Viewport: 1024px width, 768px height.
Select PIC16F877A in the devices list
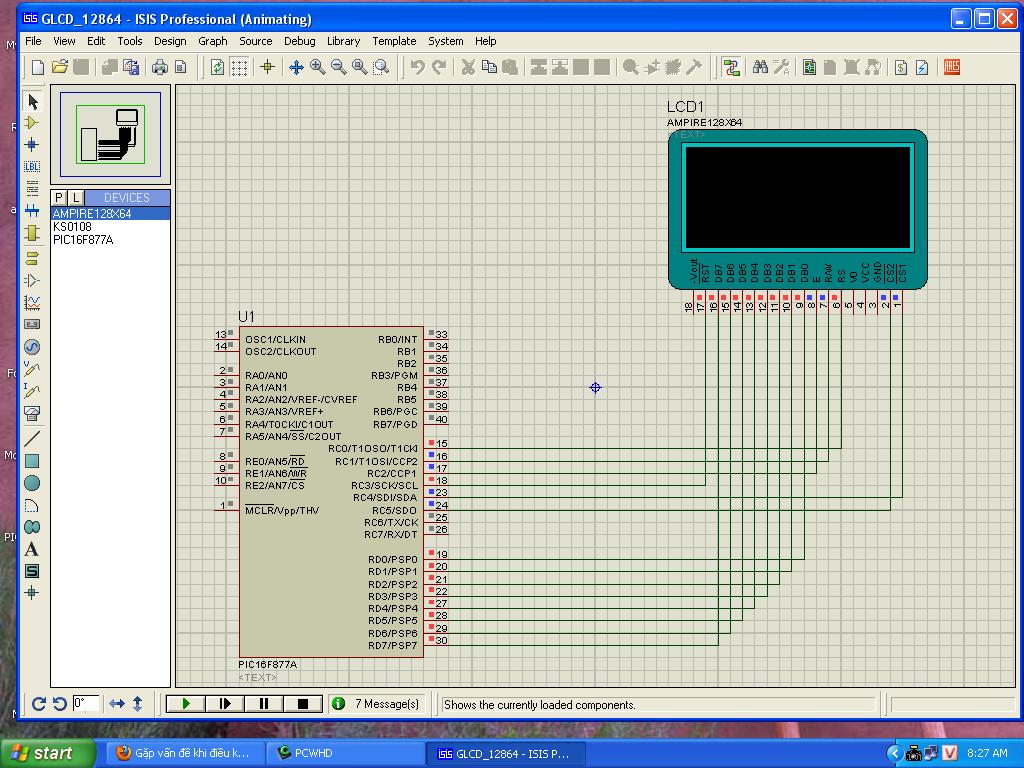83,240
